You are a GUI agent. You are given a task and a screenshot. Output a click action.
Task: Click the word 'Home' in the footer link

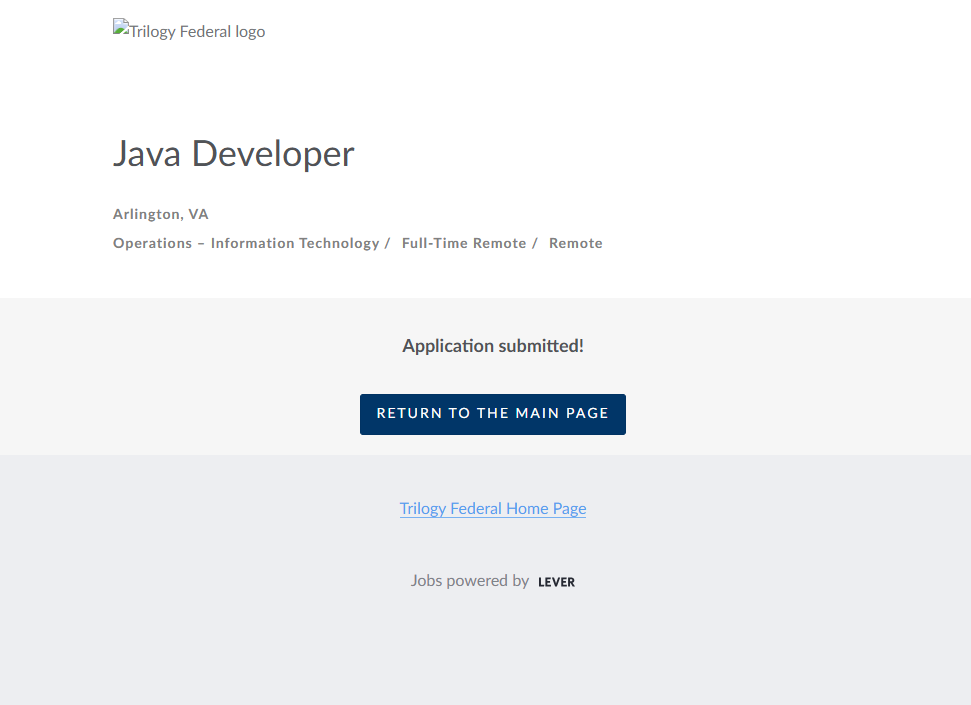527,509
